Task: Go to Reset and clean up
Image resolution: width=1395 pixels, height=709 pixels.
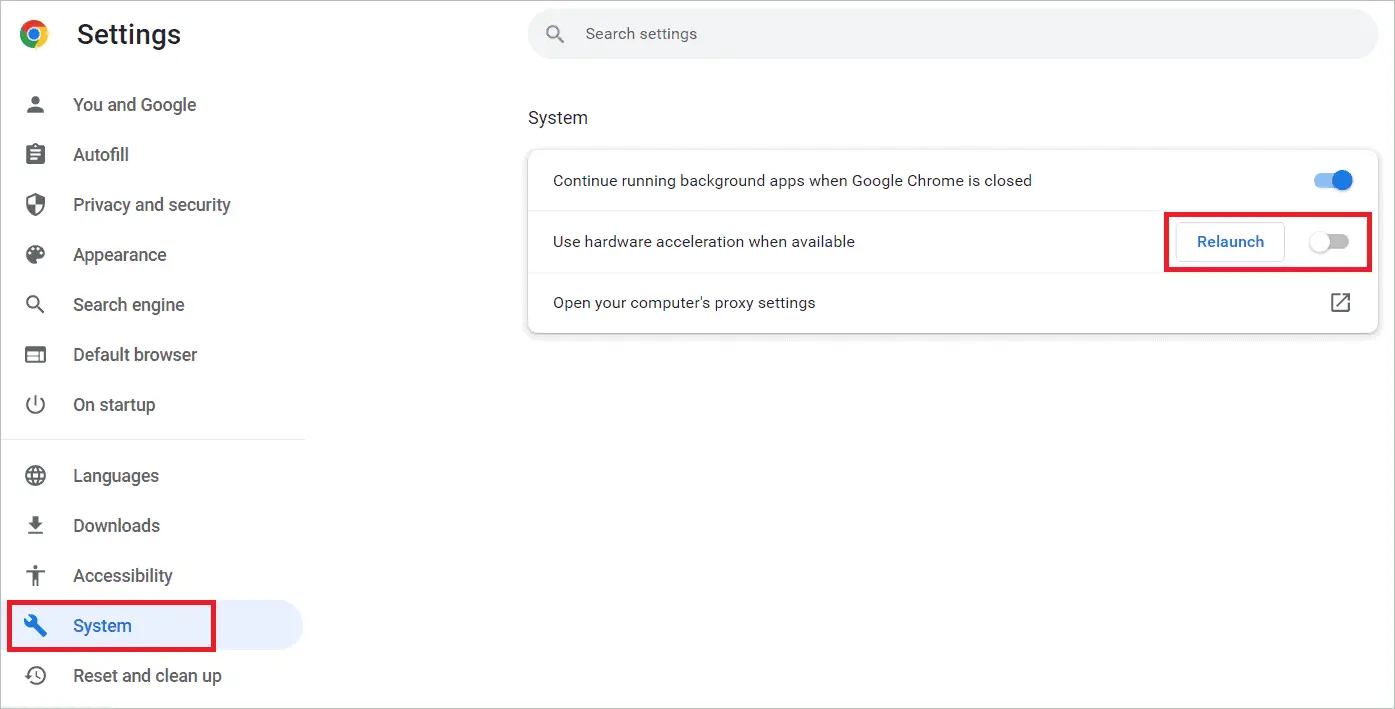Action: 147,675
